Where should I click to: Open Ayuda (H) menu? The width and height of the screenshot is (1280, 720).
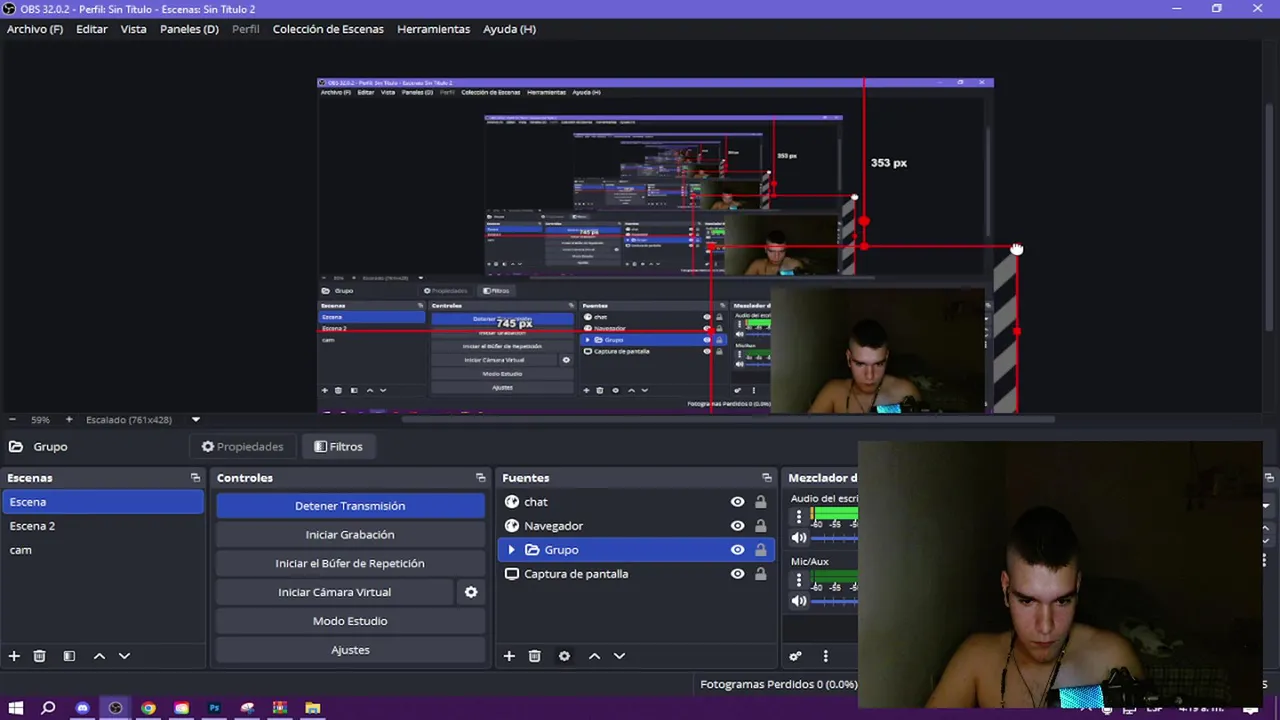click(x=509, y=29)
